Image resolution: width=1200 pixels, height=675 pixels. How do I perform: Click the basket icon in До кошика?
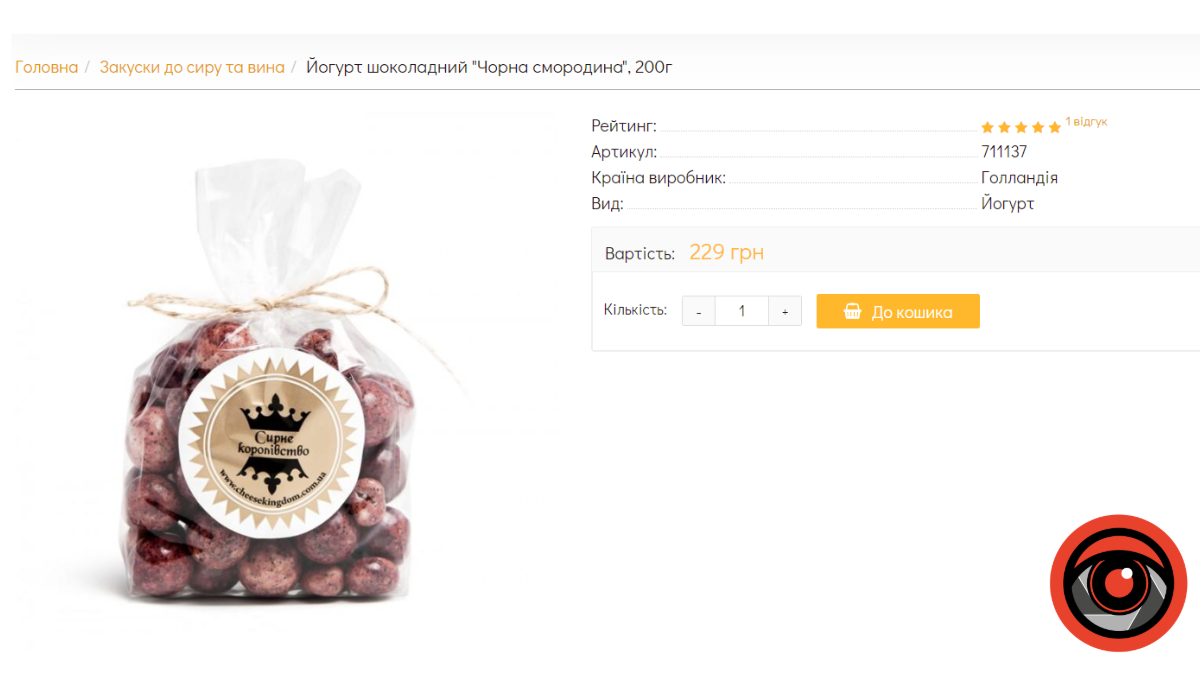tap(852, 311)
